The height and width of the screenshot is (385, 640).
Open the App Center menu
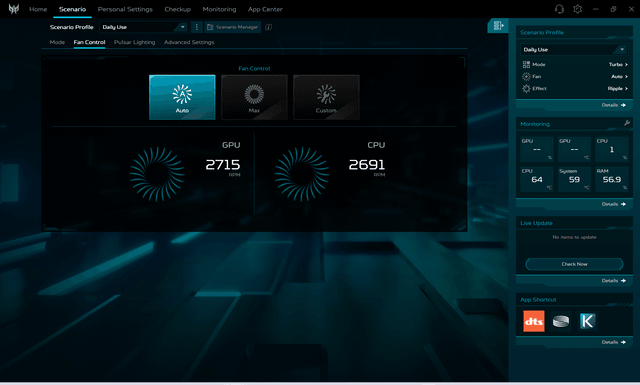tap(265, 9)
